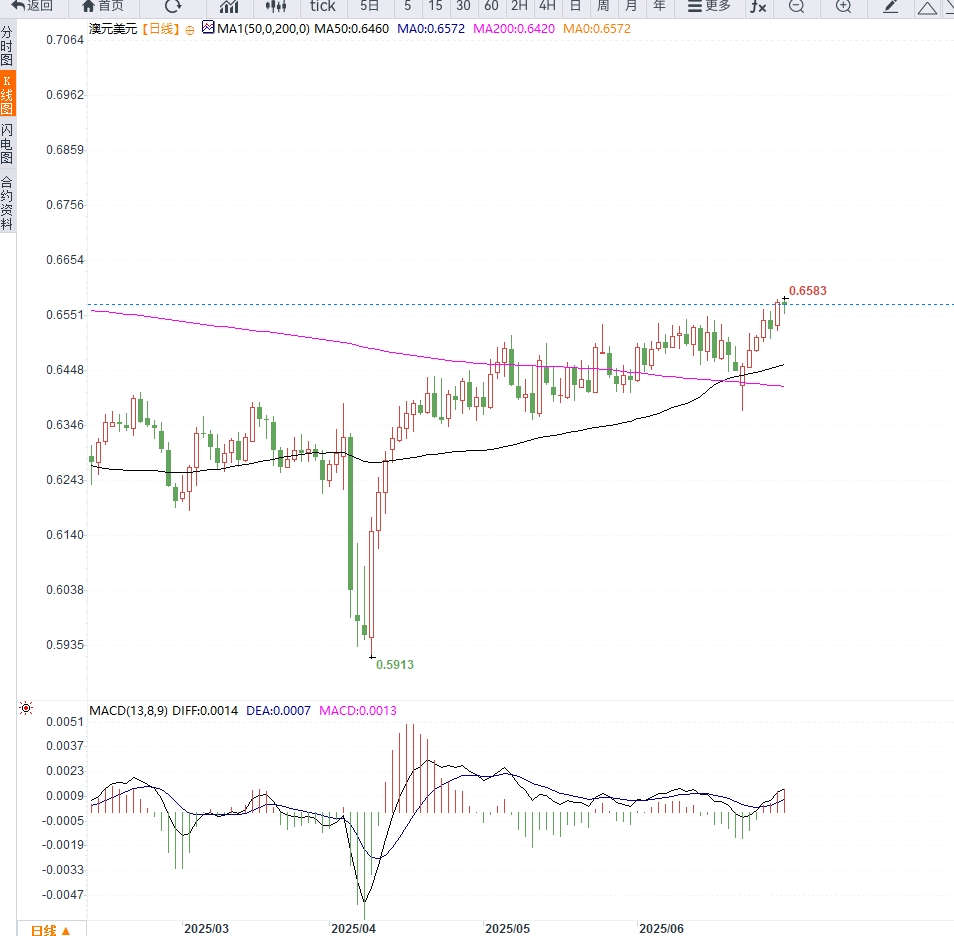Screen dimensions: 954x936
Task: Select the tick timeframe button
Action: 322,7
